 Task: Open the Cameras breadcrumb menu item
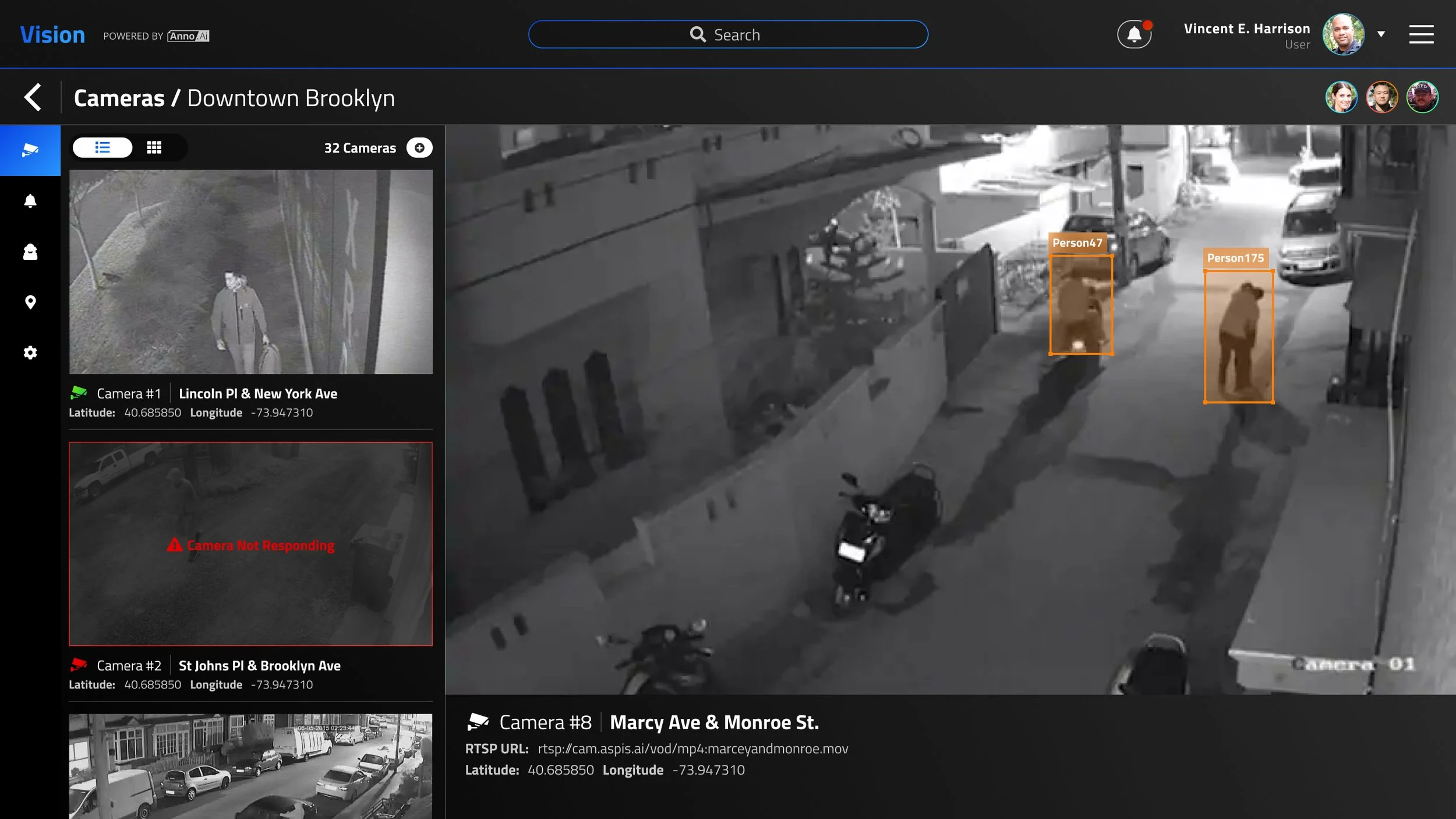[119, 97]
